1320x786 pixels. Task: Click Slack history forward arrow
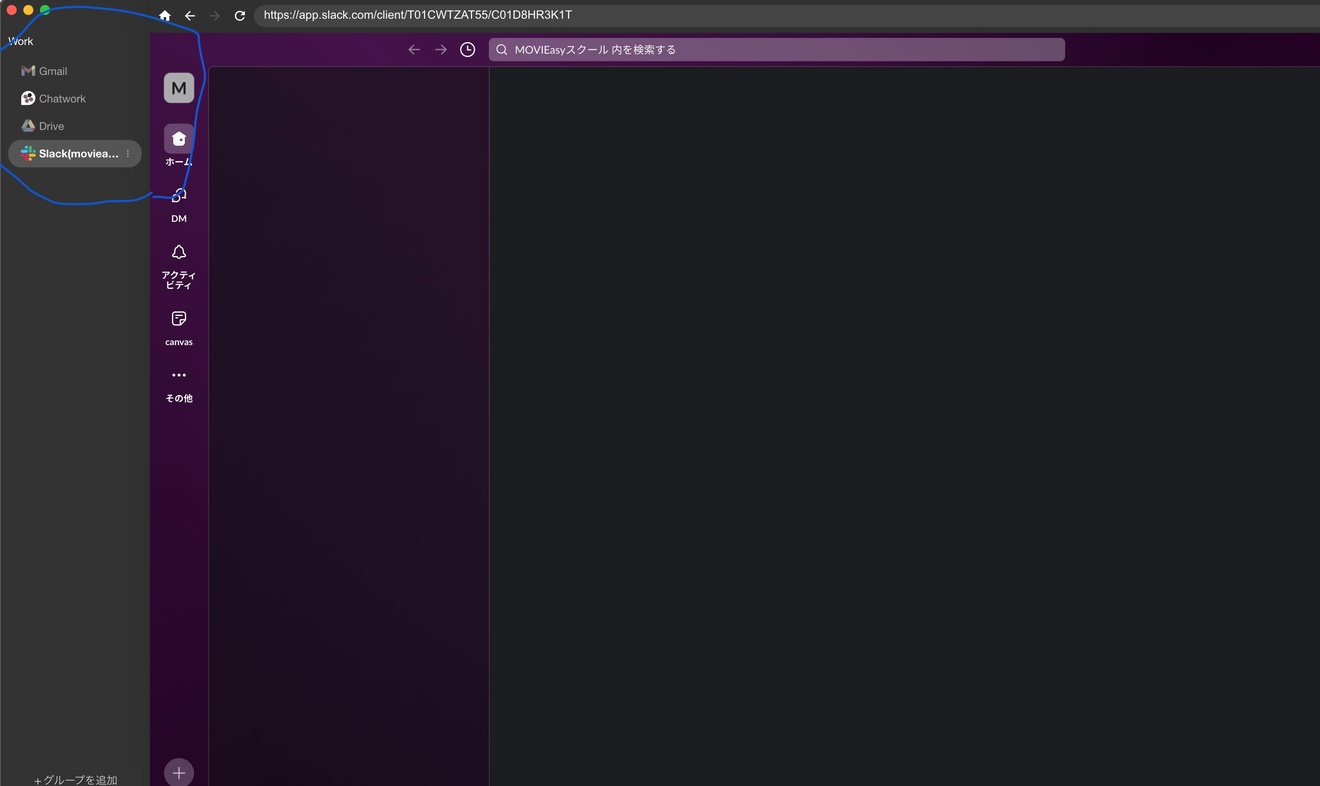click(441, 49)
